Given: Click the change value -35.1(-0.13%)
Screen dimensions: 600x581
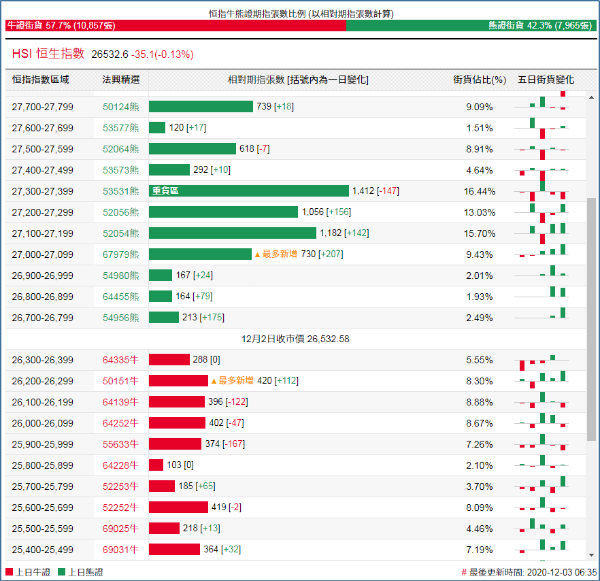Looking at the screenshot, I should point(162,54).
